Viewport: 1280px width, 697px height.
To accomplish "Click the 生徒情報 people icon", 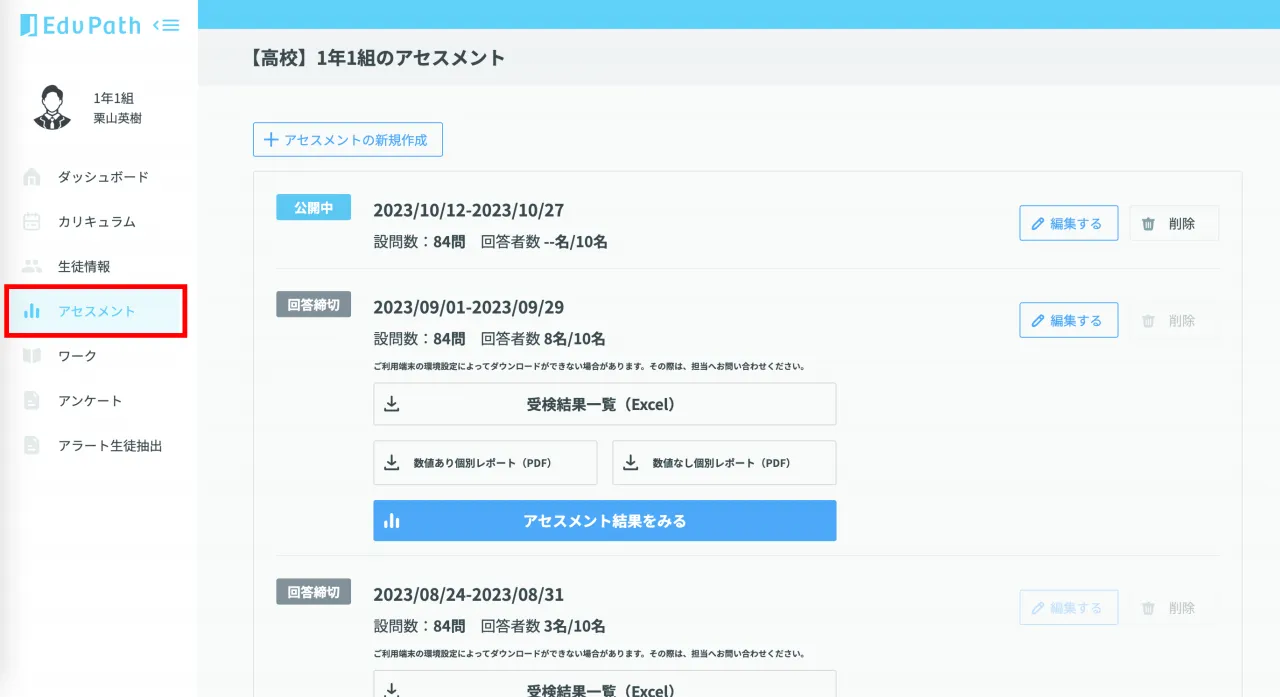I will click(x=32, y=267).
